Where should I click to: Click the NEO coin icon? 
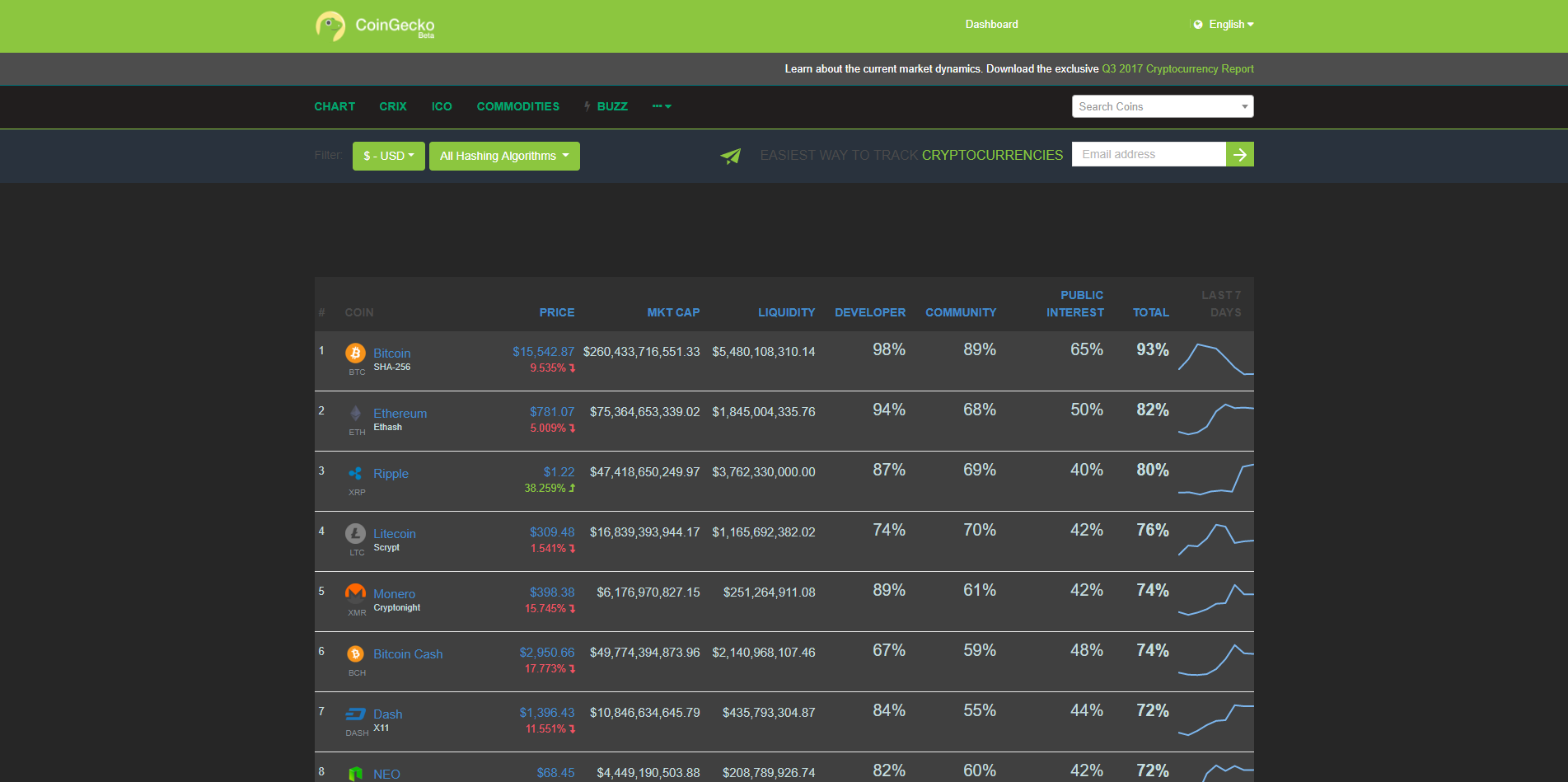tap(355, 775)
